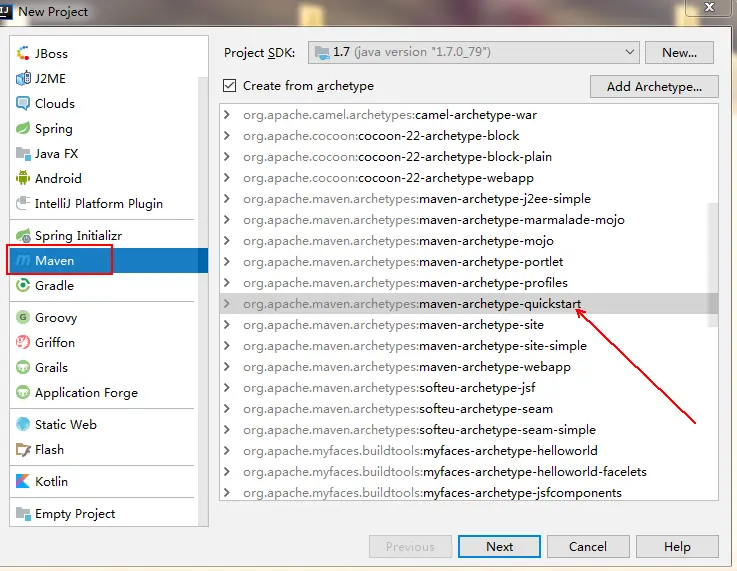Expand maven-archetype-webapp node
This screenshot has width=737, height=571.
pos(227,367)
